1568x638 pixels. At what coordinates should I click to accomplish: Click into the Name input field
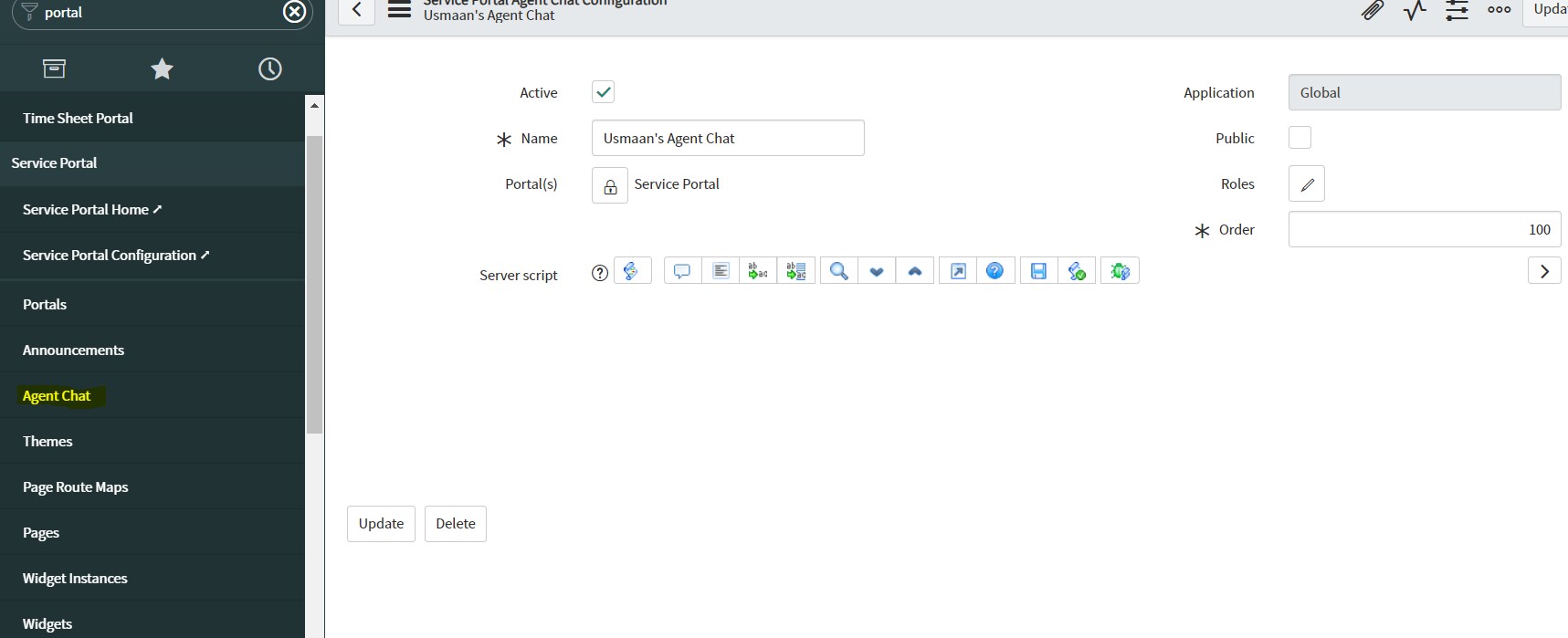pos(728,138)
